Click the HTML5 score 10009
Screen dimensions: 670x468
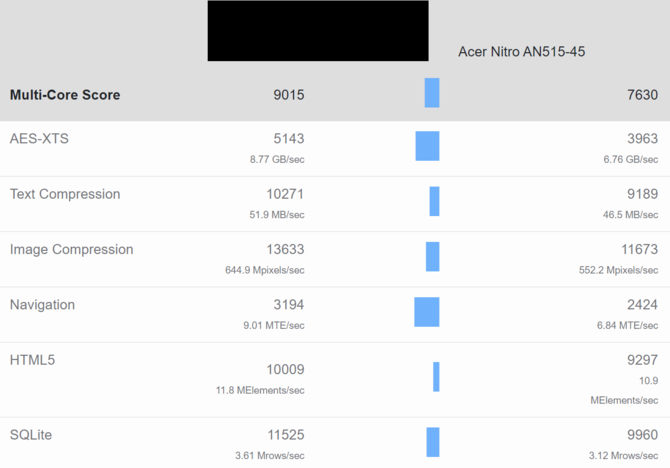285,370
